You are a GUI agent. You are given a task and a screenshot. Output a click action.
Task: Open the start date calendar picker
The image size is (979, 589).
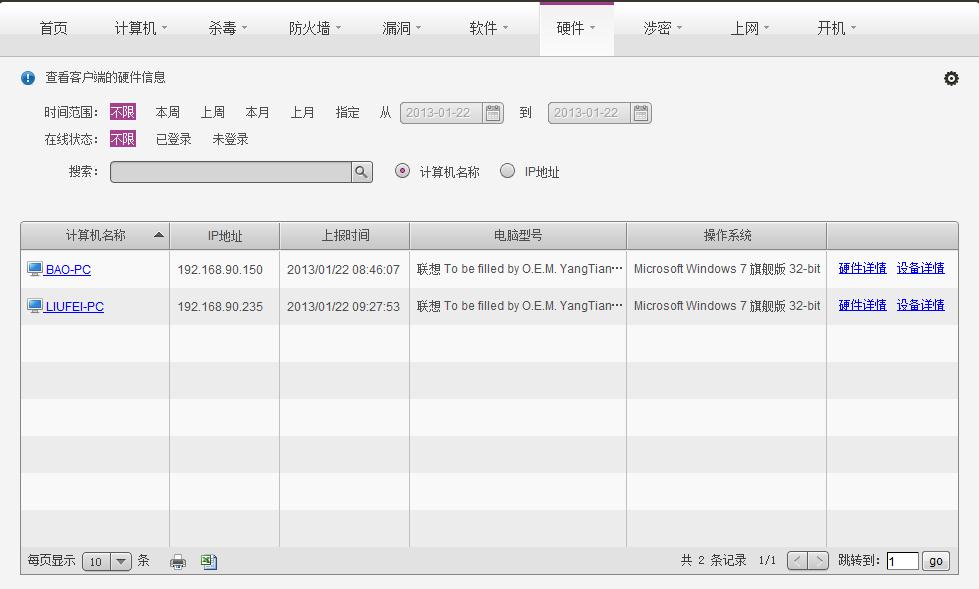click(493, 113)
